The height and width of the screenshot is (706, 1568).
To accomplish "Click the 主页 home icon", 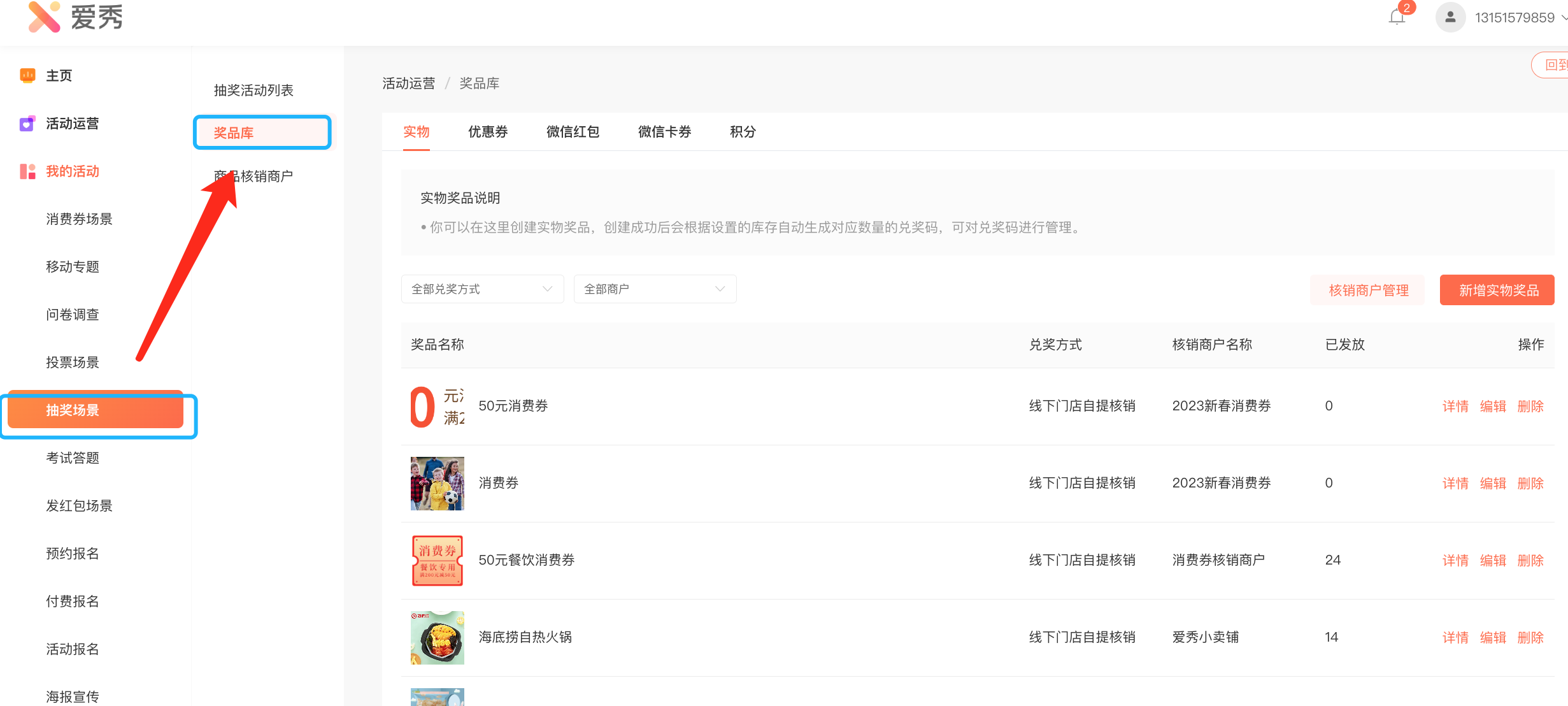I will tap(27, 75).
